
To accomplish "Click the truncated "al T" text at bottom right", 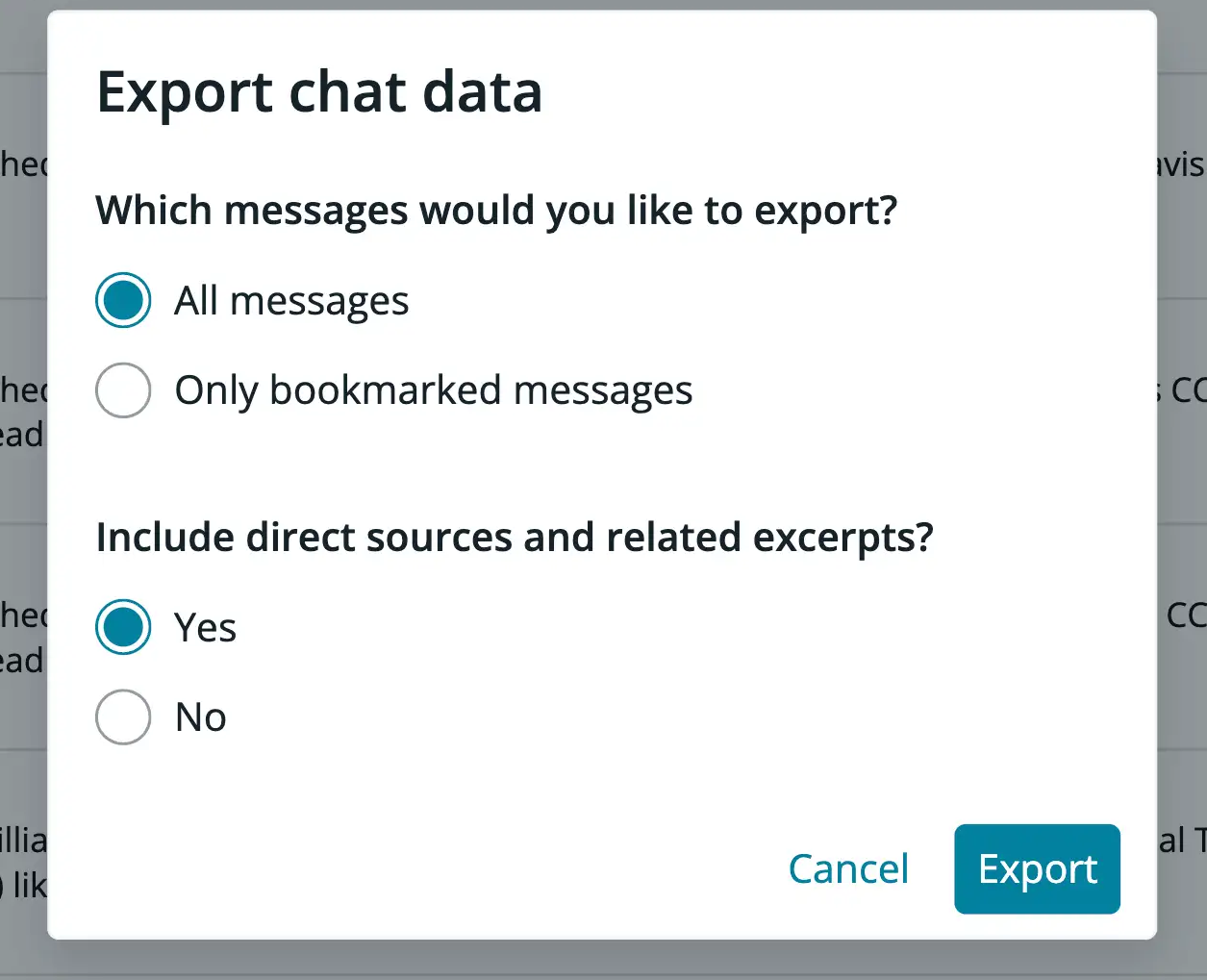I will [1183, 841].
